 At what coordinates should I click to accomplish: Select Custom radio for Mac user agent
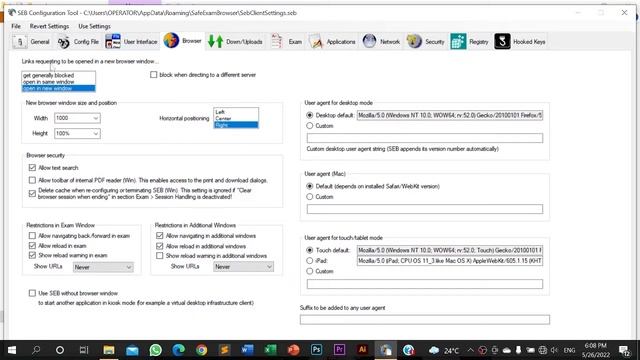click(x=309, y=197)
